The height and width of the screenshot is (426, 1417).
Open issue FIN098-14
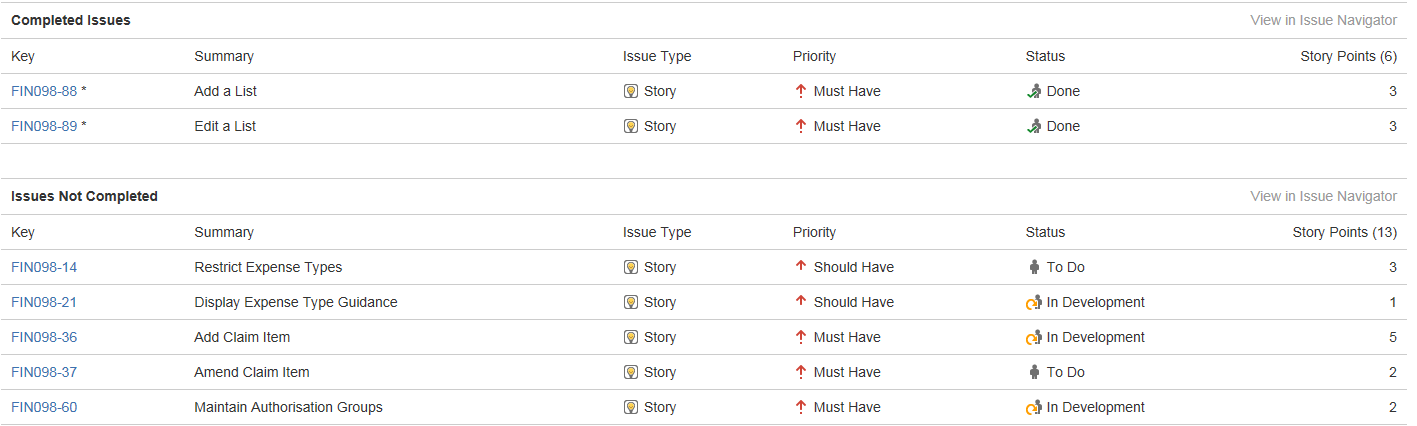[44, 267]
